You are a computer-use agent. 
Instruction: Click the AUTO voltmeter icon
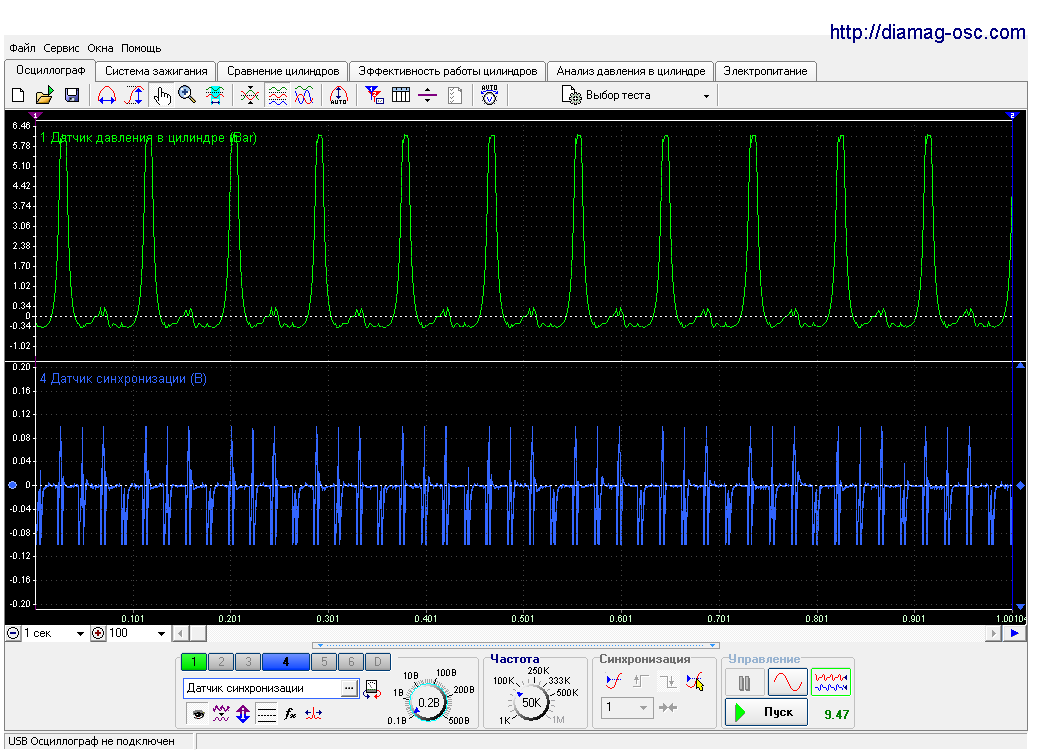pyautogui.click(x=489, y=95)
